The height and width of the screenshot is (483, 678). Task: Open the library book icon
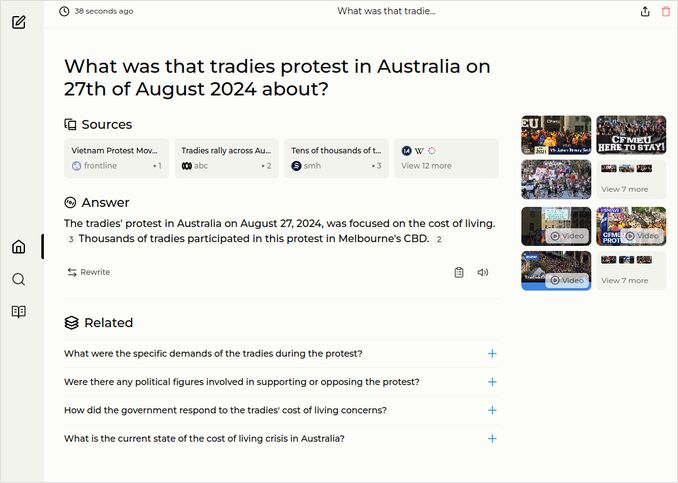click(x=18, y=311)
